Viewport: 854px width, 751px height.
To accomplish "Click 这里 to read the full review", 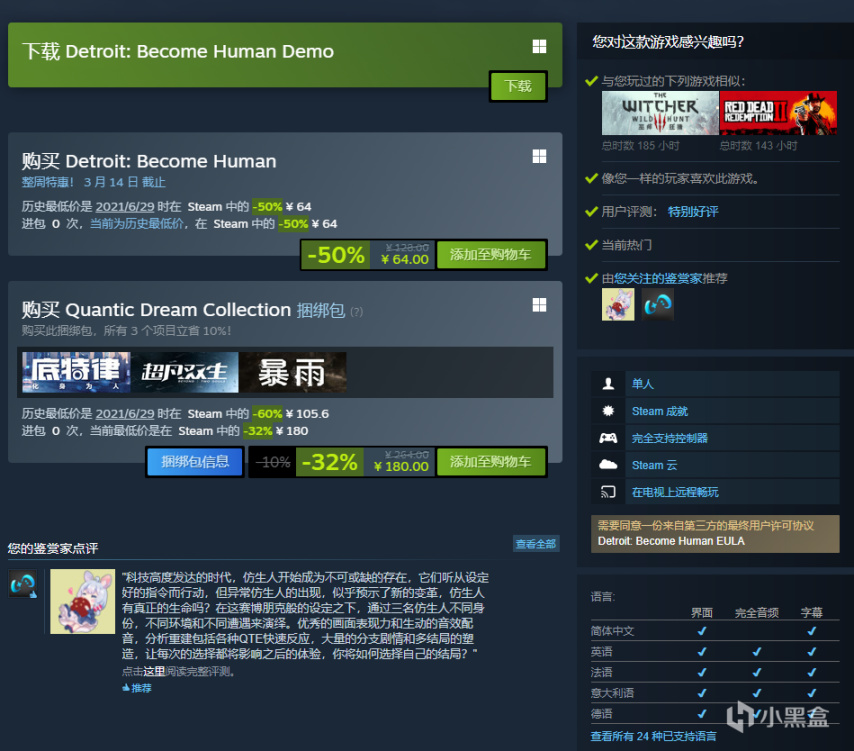I will pos(154,671).
